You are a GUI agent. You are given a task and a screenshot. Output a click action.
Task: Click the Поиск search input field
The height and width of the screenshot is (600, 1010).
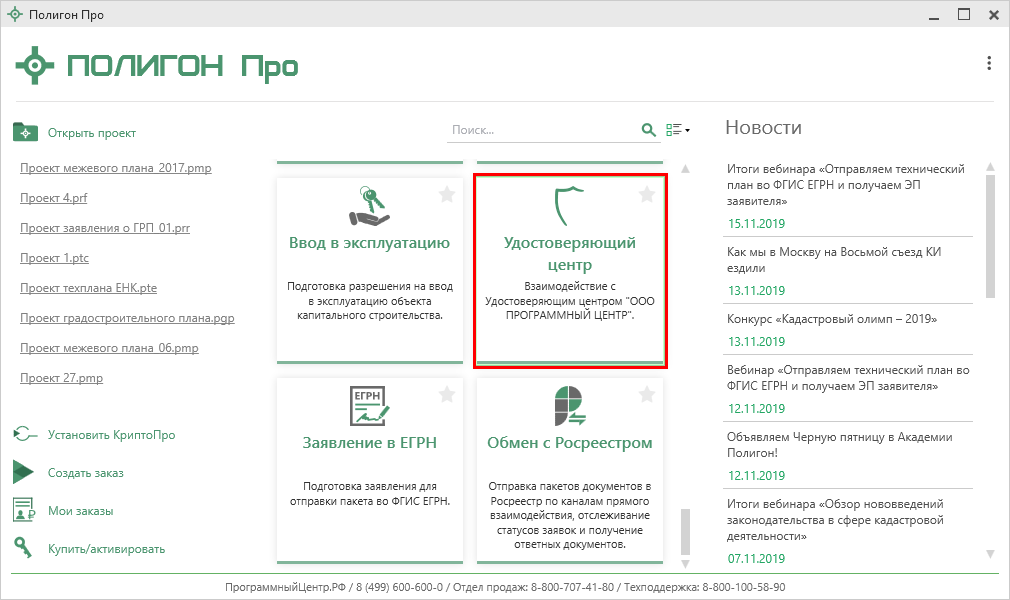tap(540, 130)
